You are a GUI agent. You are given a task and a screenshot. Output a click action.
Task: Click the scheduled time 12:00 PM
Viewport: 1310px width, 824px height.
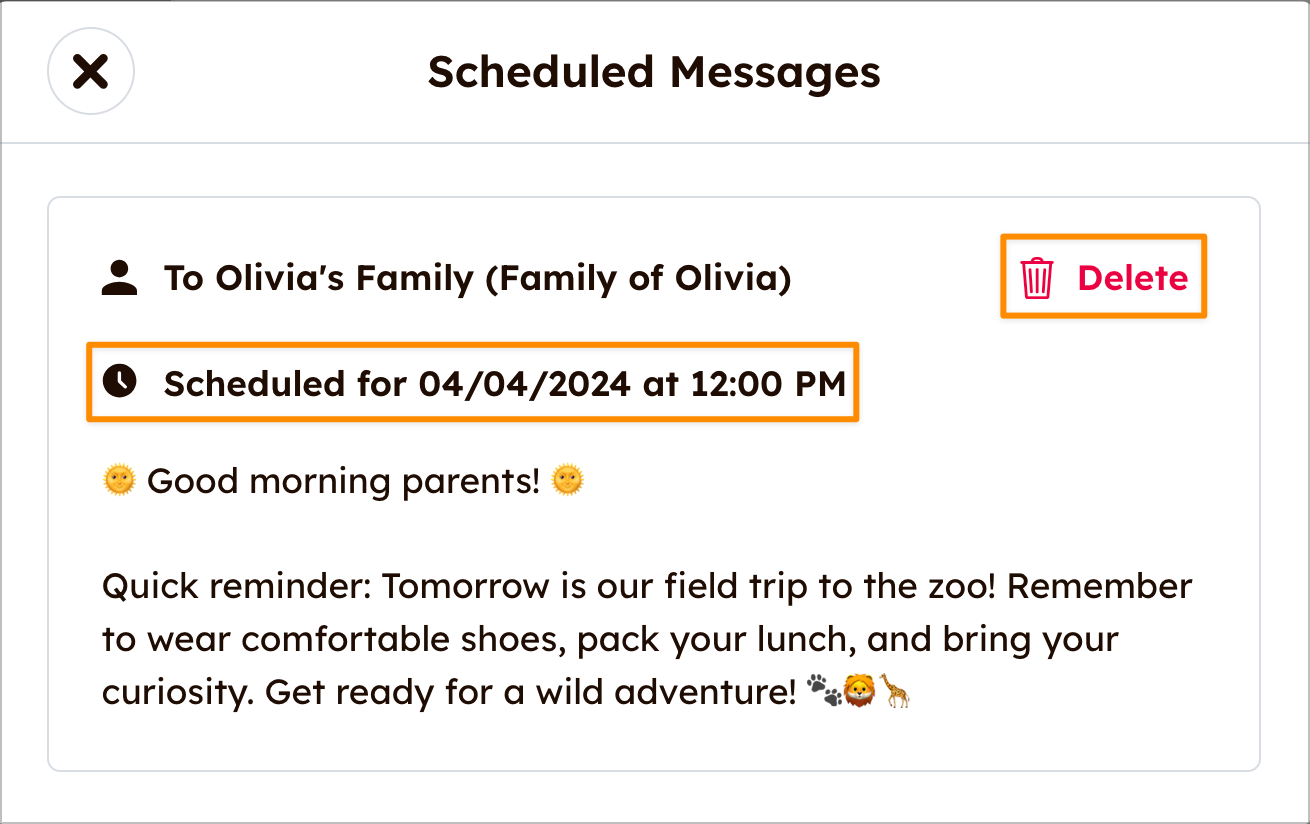tap(768, 383)
